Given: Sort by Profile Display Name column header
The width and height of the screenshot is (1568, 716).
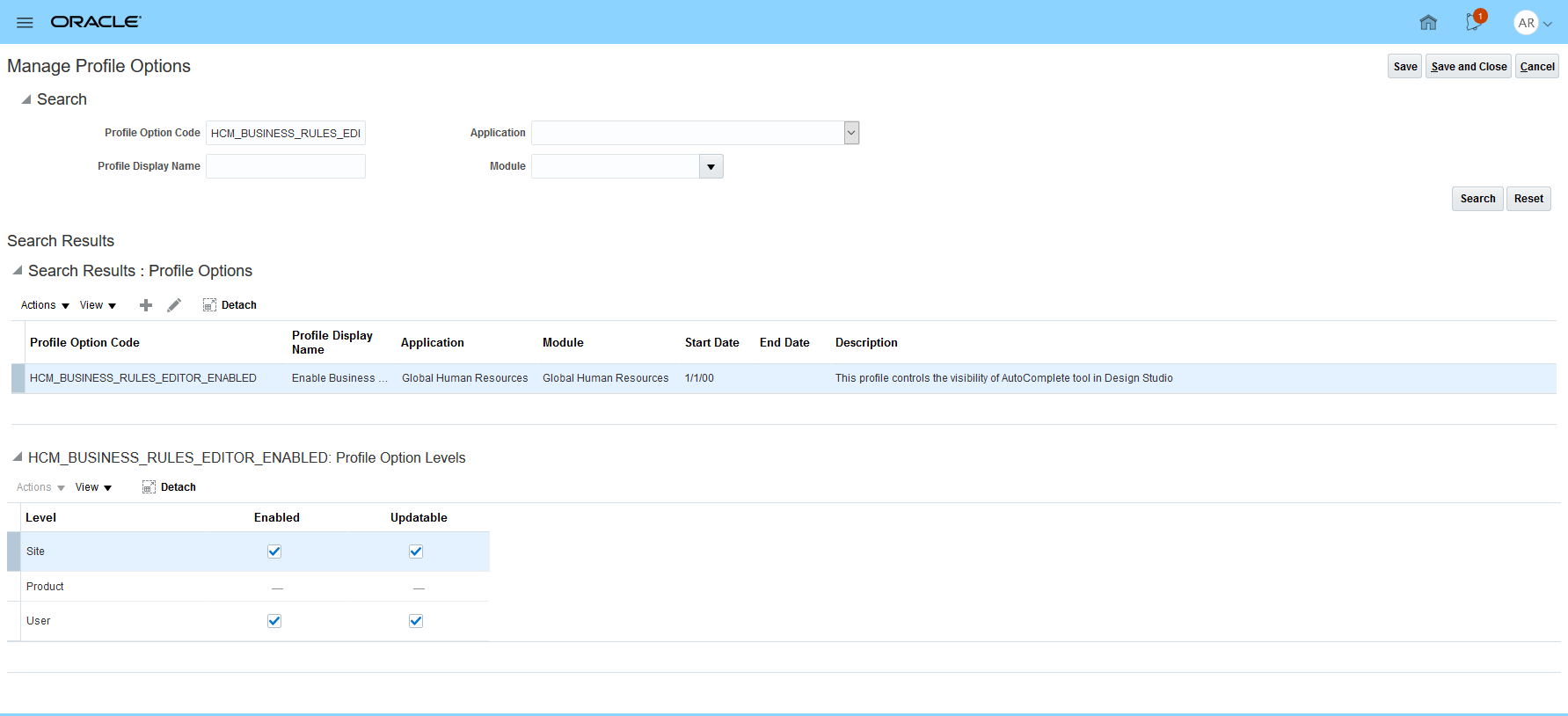Looking at the screenshot, I should 332,343.
